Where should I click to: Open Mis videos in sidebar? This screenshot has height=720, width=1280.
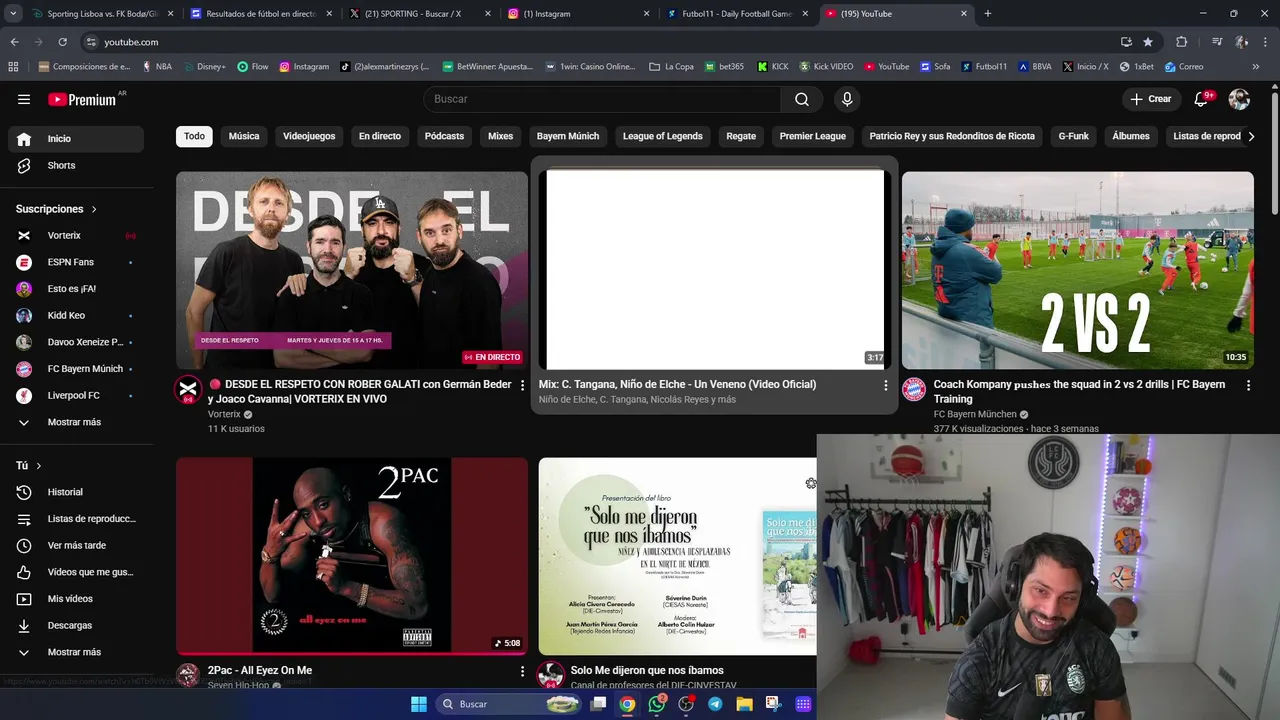click(x=76, y=599)
